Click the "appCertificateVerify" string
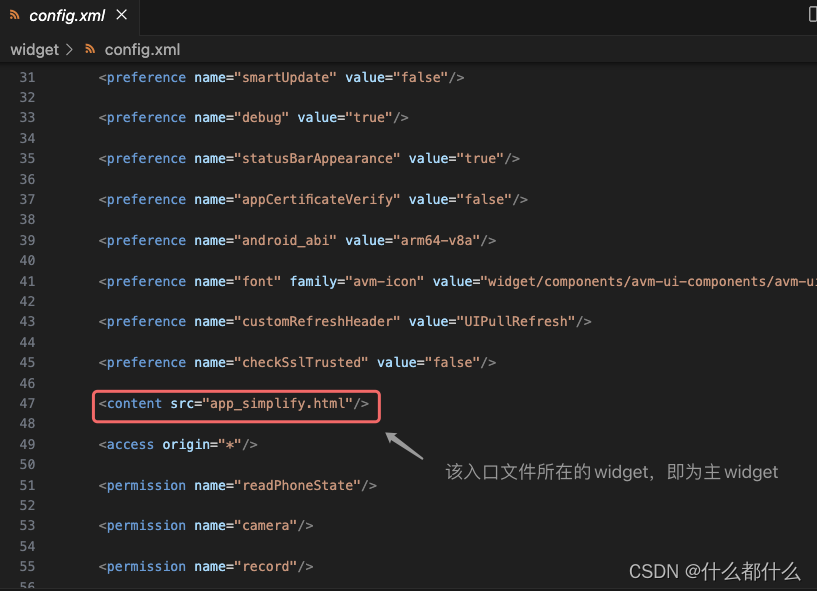This screenshot has height=591, width=817. click(x=317, y=200)
